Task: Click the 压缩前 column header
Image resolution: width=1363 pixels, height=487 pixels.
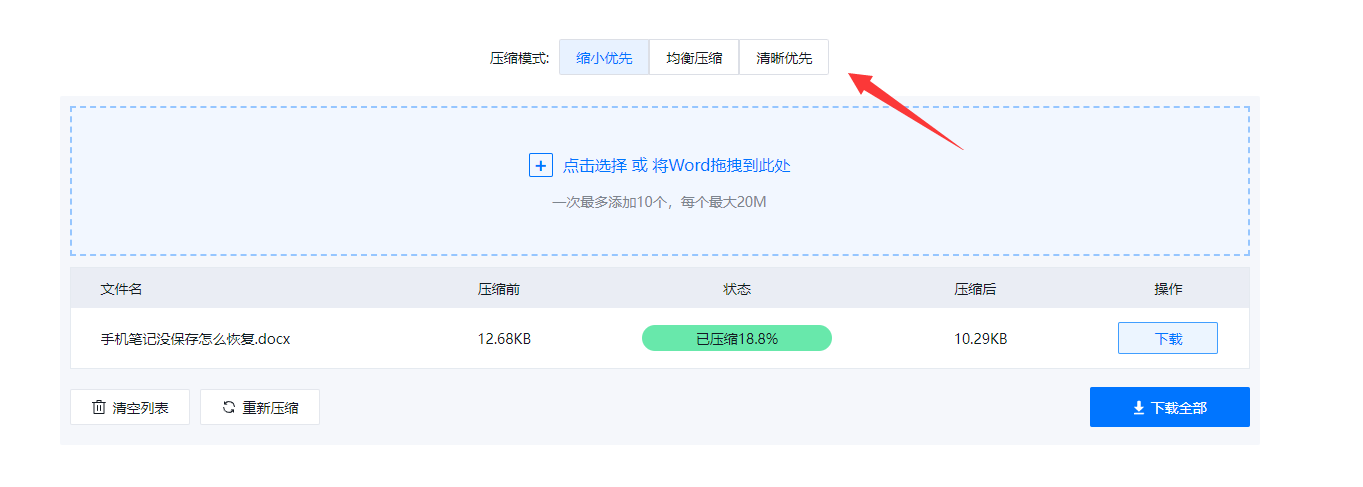Action: click(499, 289)
